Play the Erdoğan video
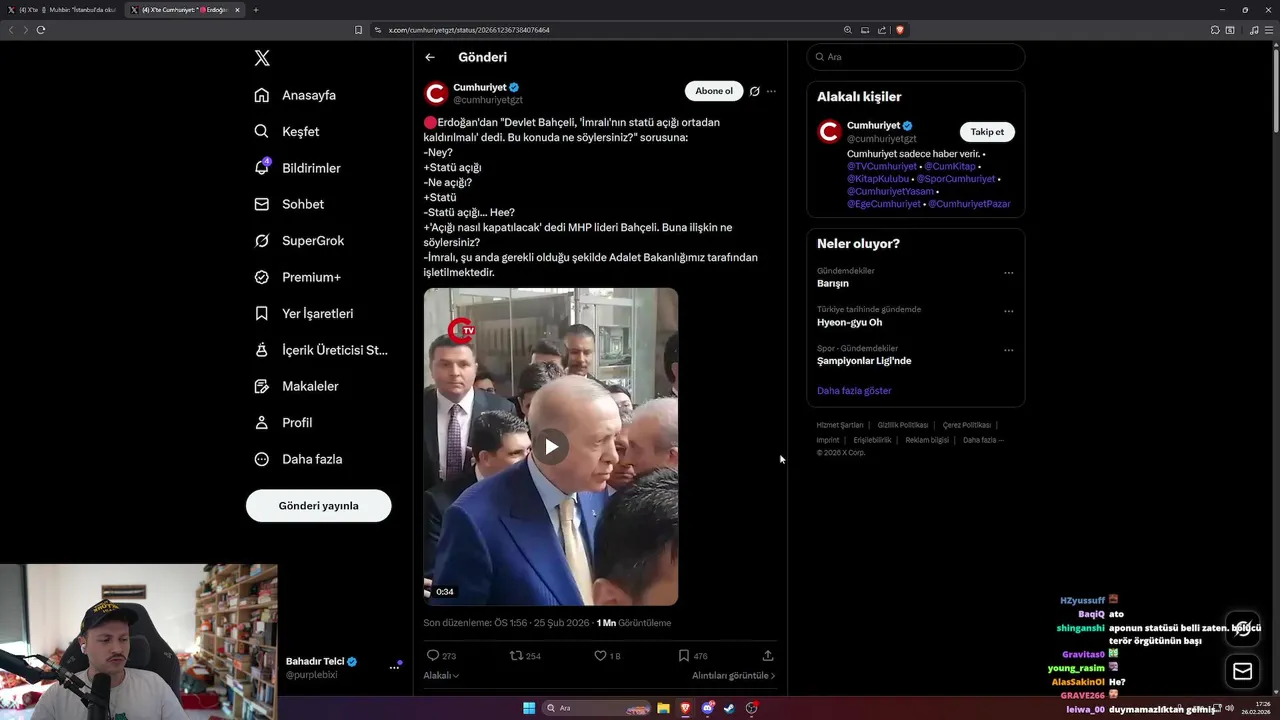Viewport: 1280px width, 720px height. 551,446
